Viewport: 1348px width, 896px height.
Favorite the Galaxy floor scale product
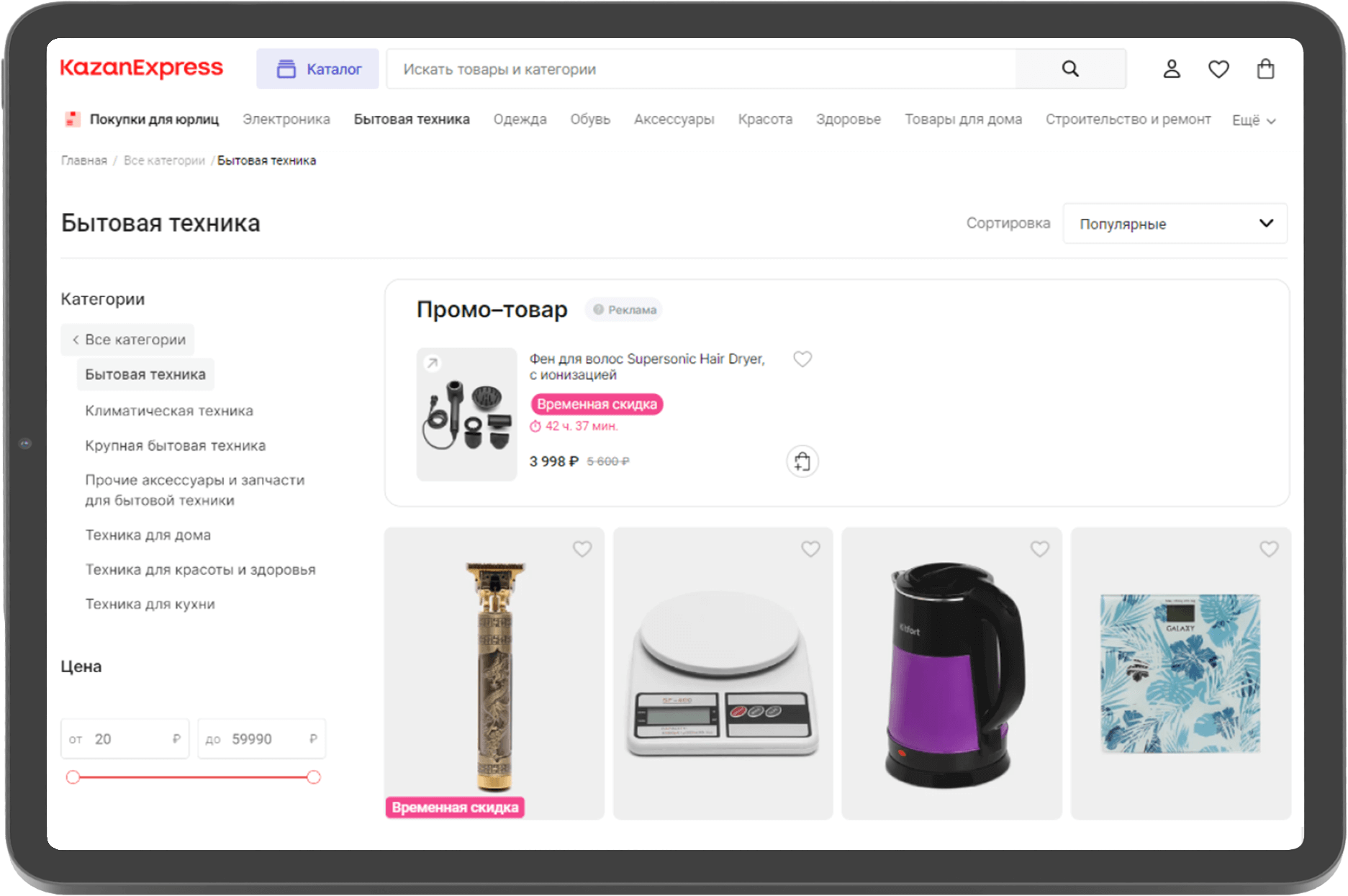(x=1269, y=549)
